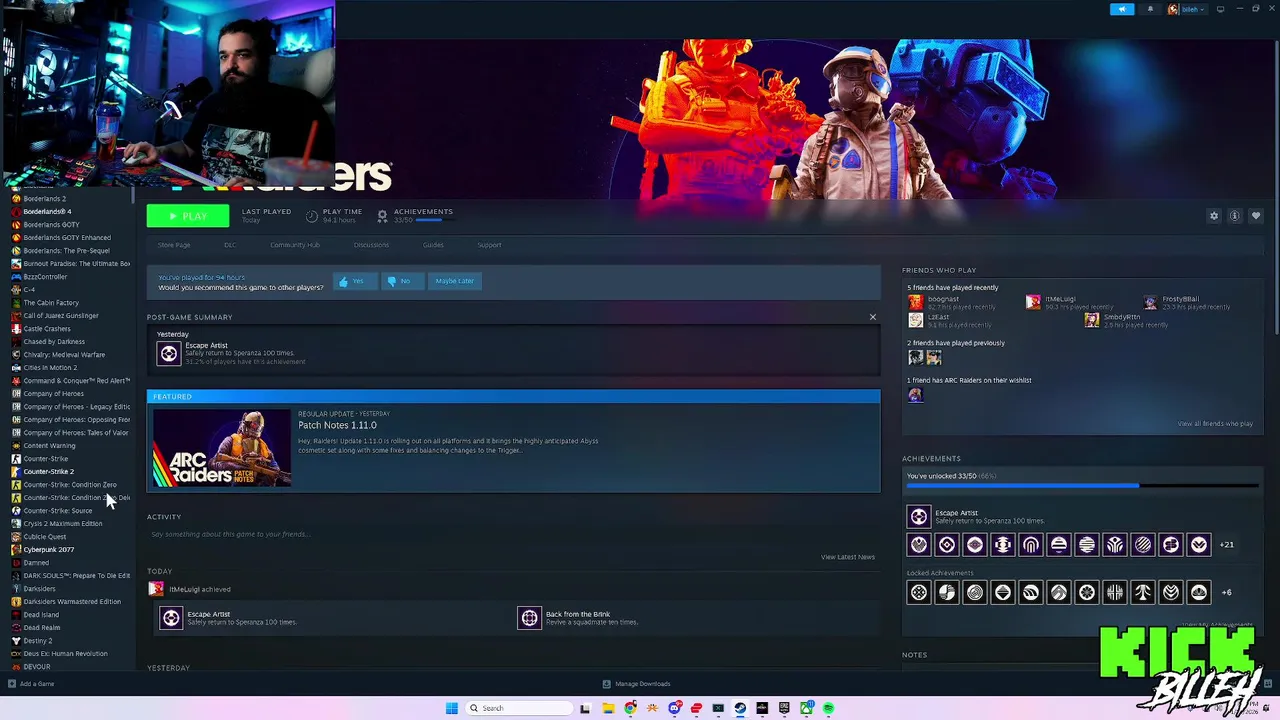Open the announcements megaphone button

1122,9
